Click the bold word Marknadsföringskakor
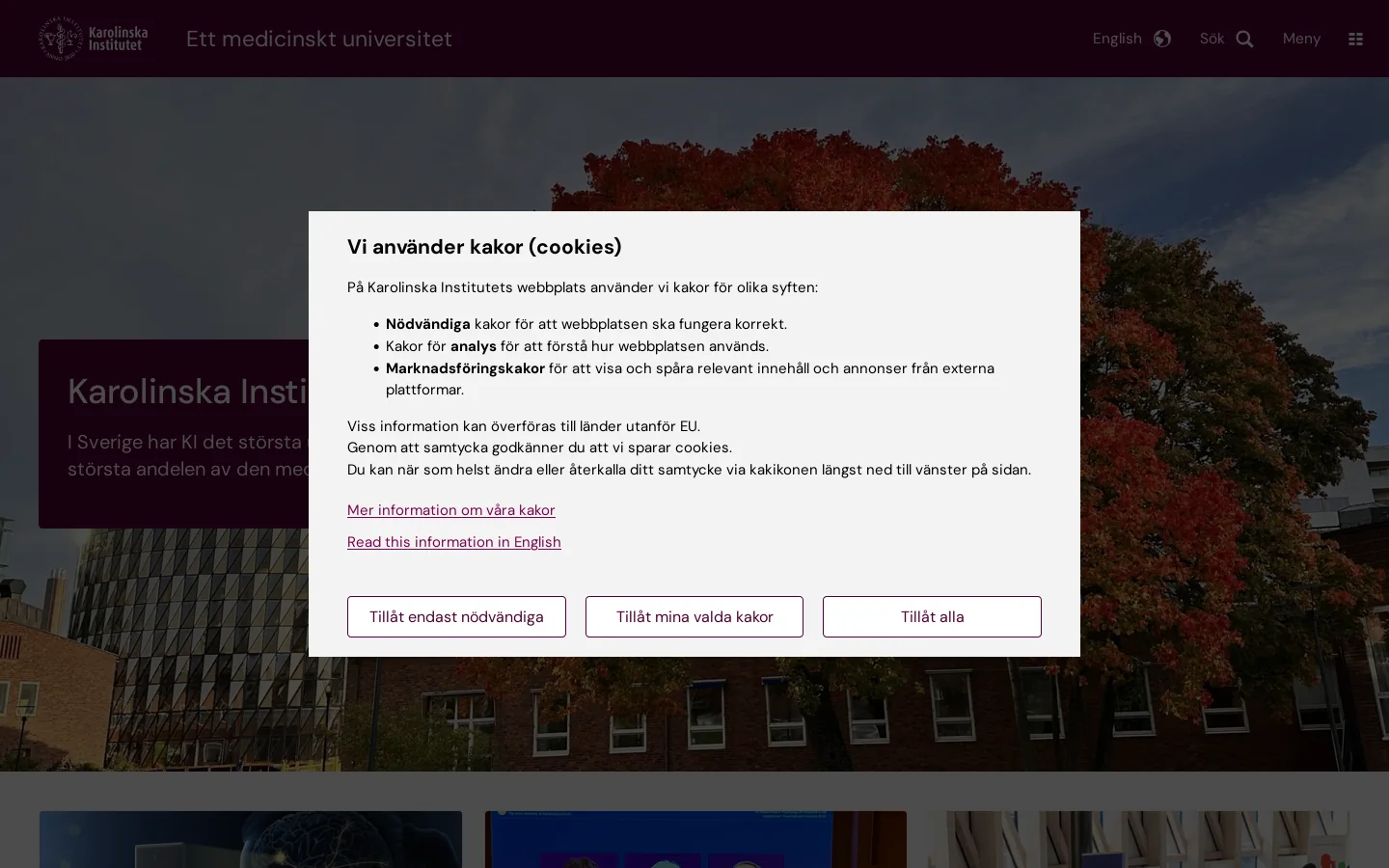1389x868 pixels. 465,368
